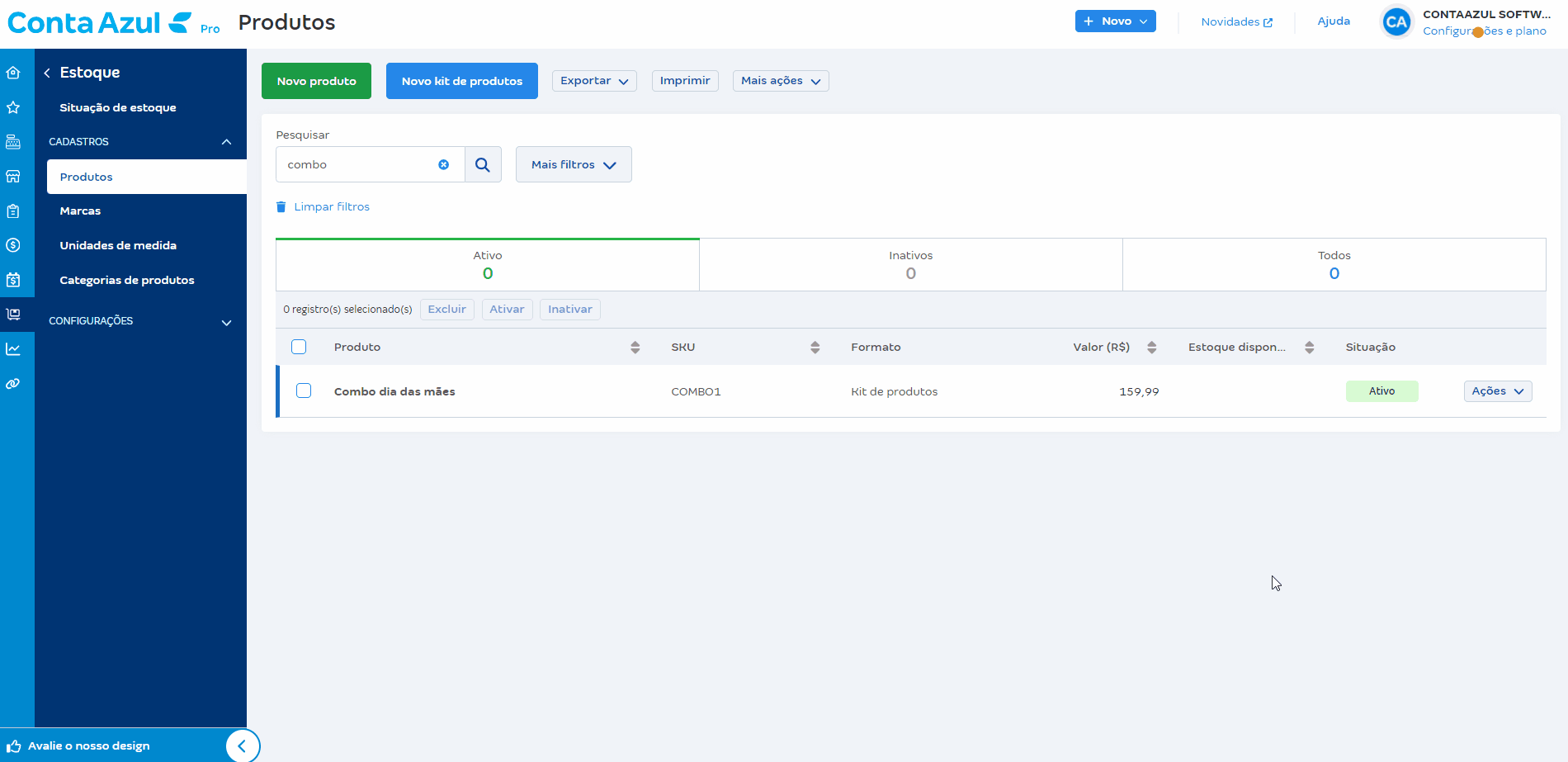
Task: Click the trash icon near Limpar filtros
Action: point(281,206)
